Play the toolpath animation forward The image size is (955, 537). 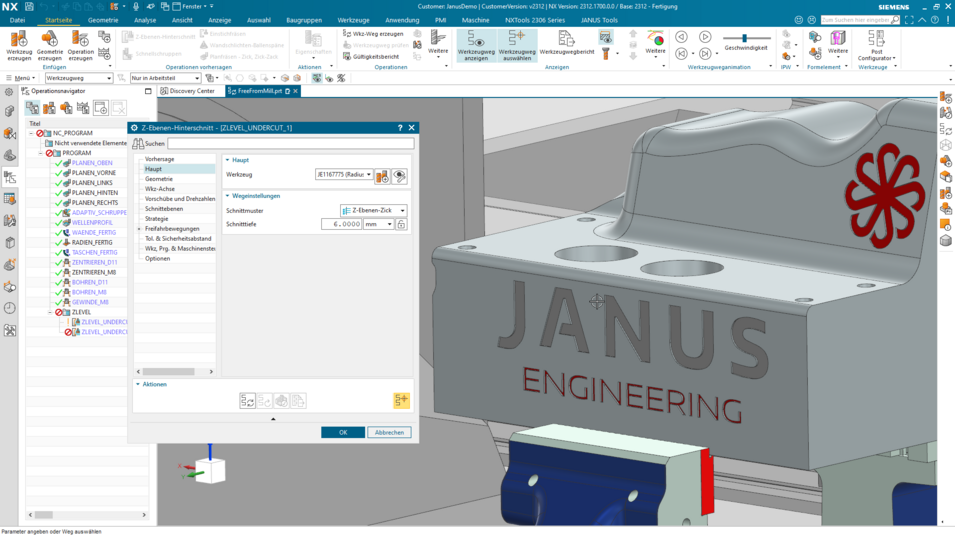pyautogui.click(x=705, y=37)
